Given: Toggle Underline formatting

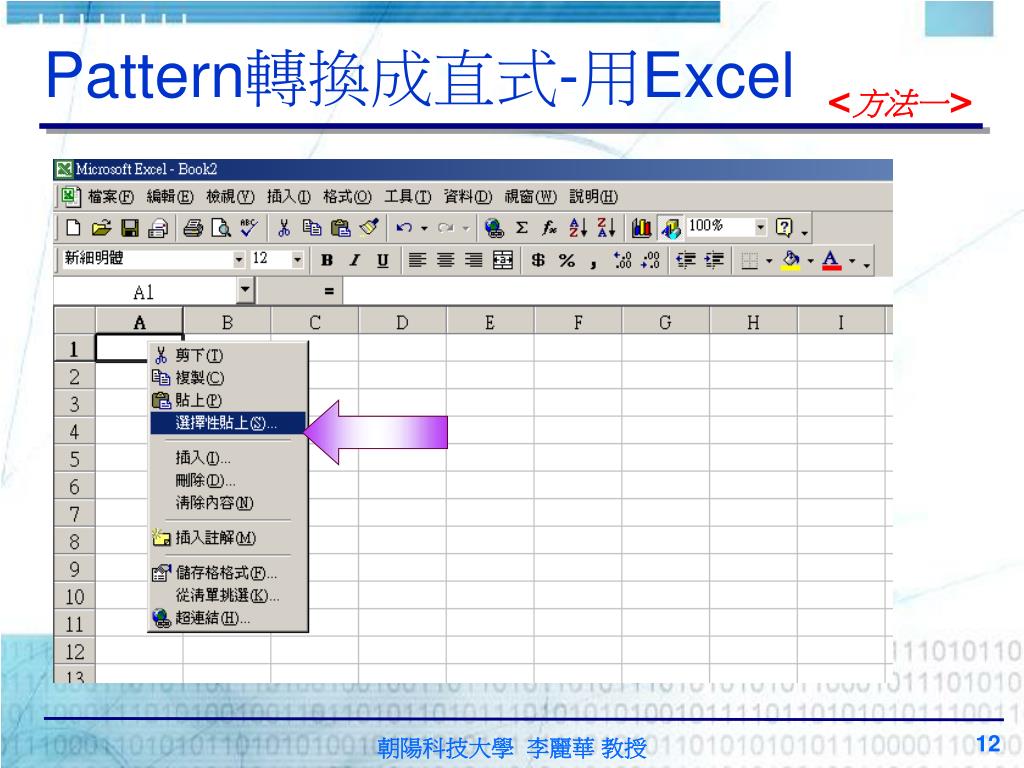Looking at the screenshot, I should [x=383, y=261].
